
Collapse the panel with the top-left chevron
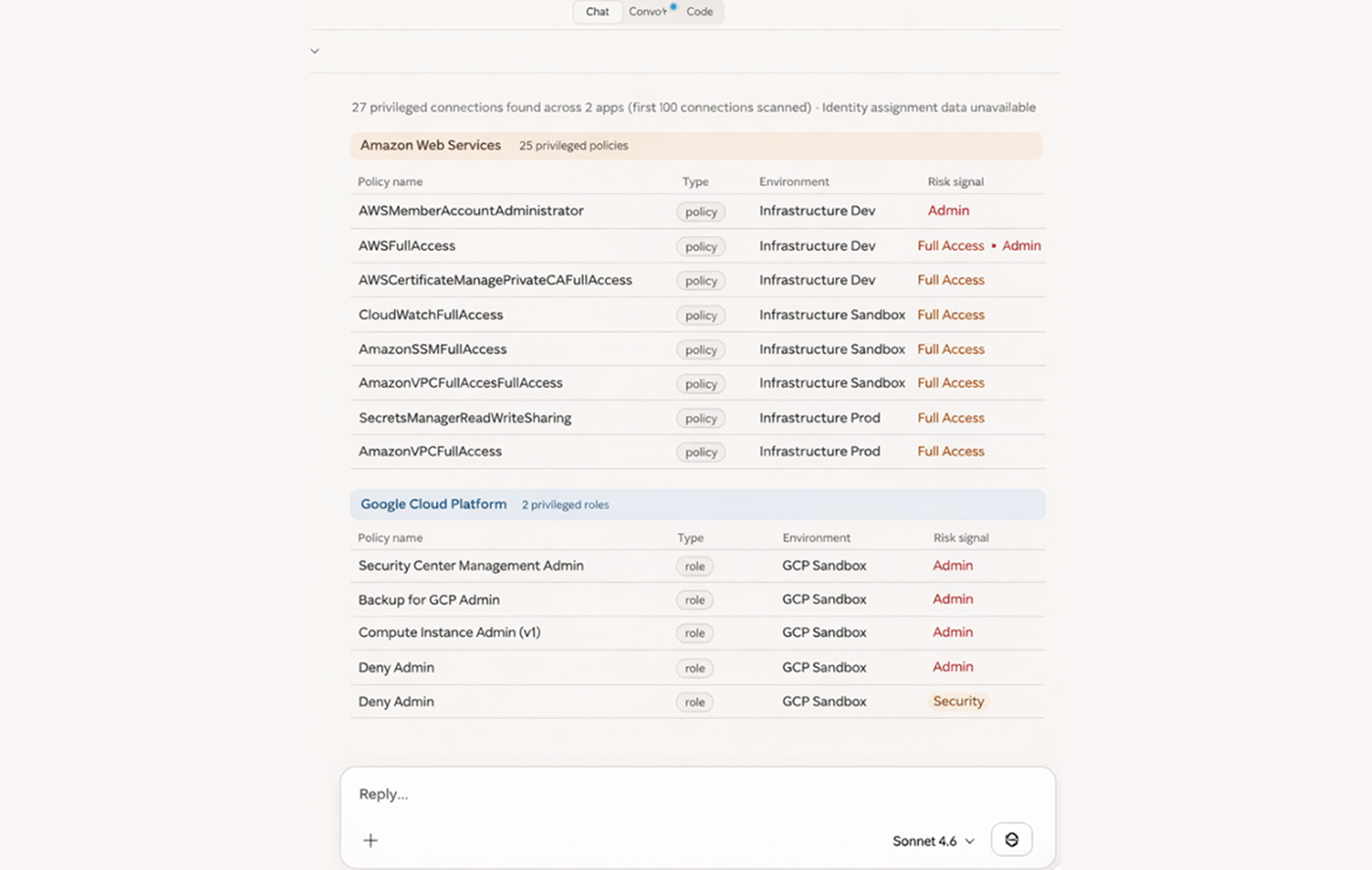(315, 51)
